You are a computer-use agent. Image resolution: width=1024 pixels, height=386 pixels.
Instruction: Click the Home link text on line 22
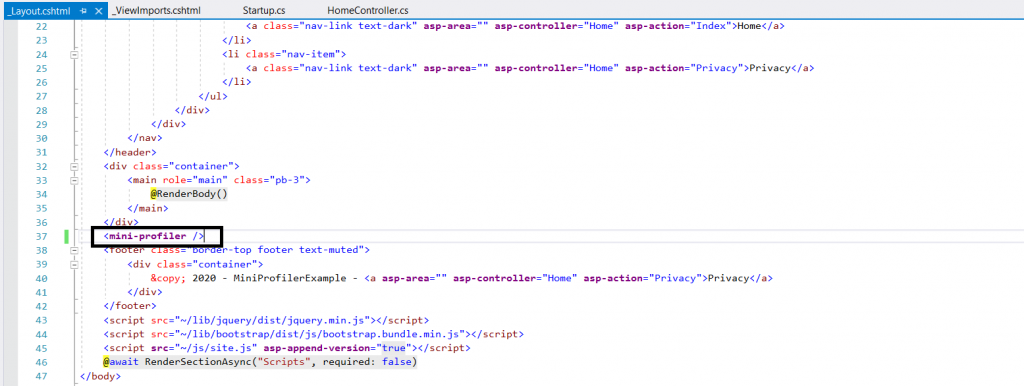point(750,27)
